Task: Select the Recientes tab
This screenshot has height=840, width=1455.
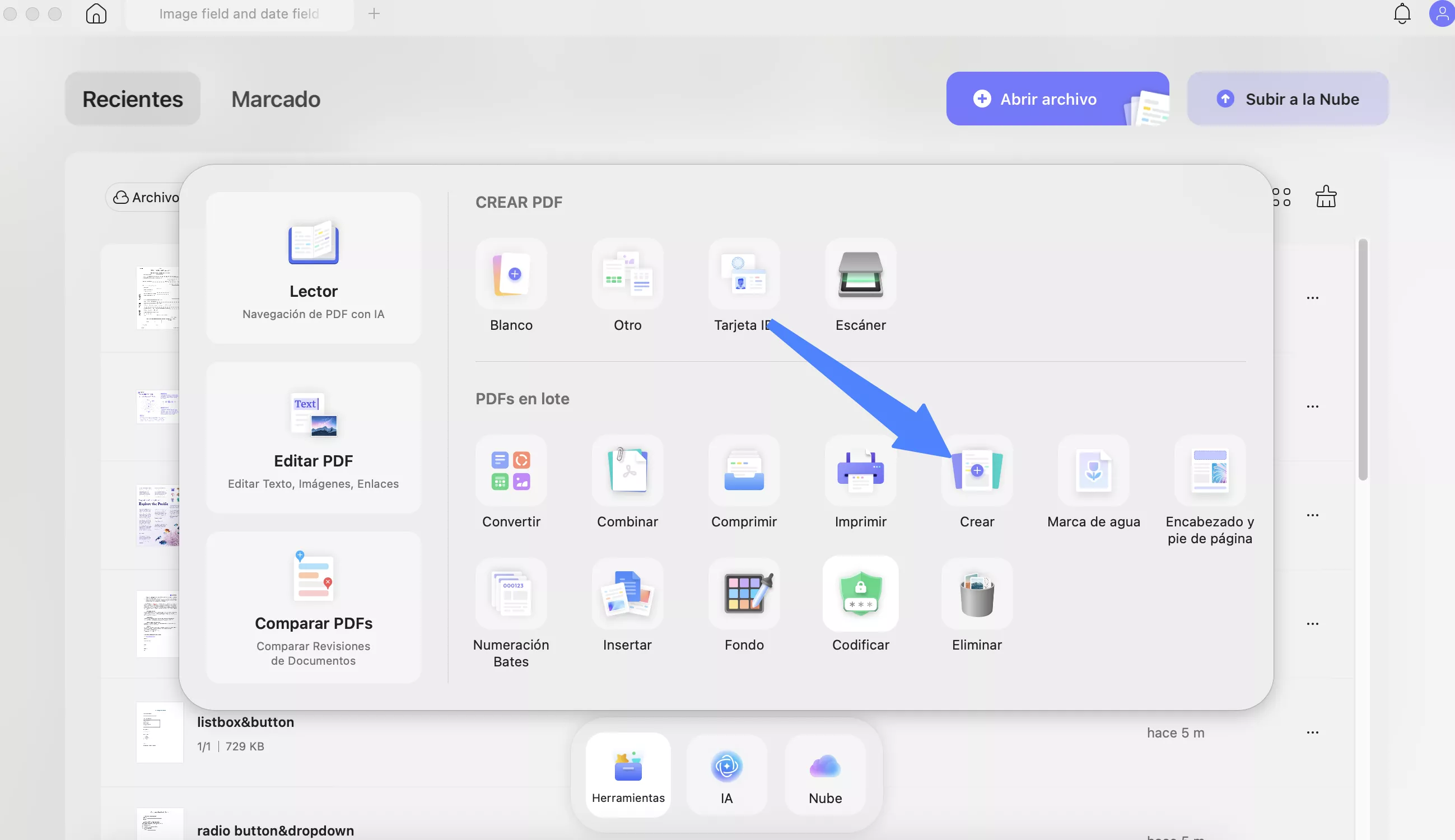Action: [x=133, y=99]
